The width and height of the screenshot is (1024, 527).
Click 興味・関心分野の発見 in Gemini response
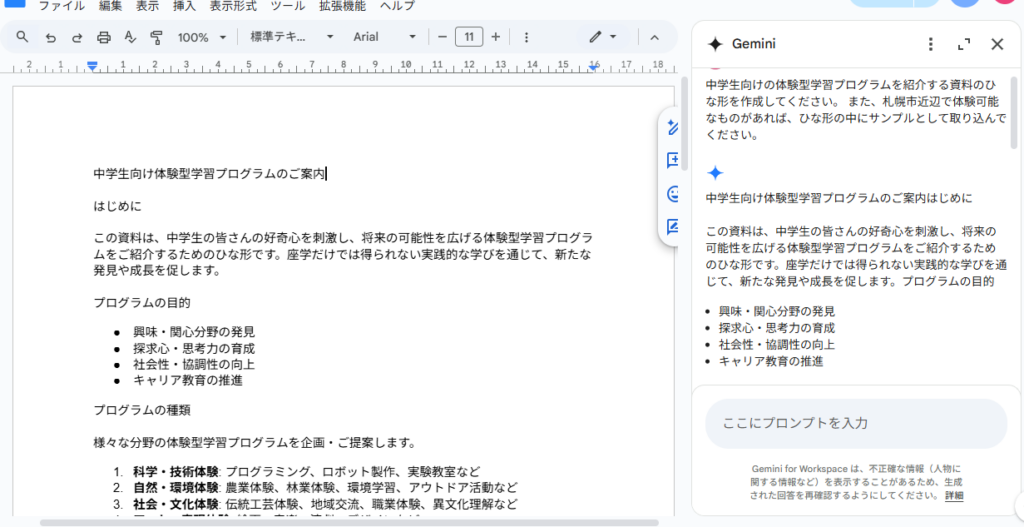[x=777, y=311]
